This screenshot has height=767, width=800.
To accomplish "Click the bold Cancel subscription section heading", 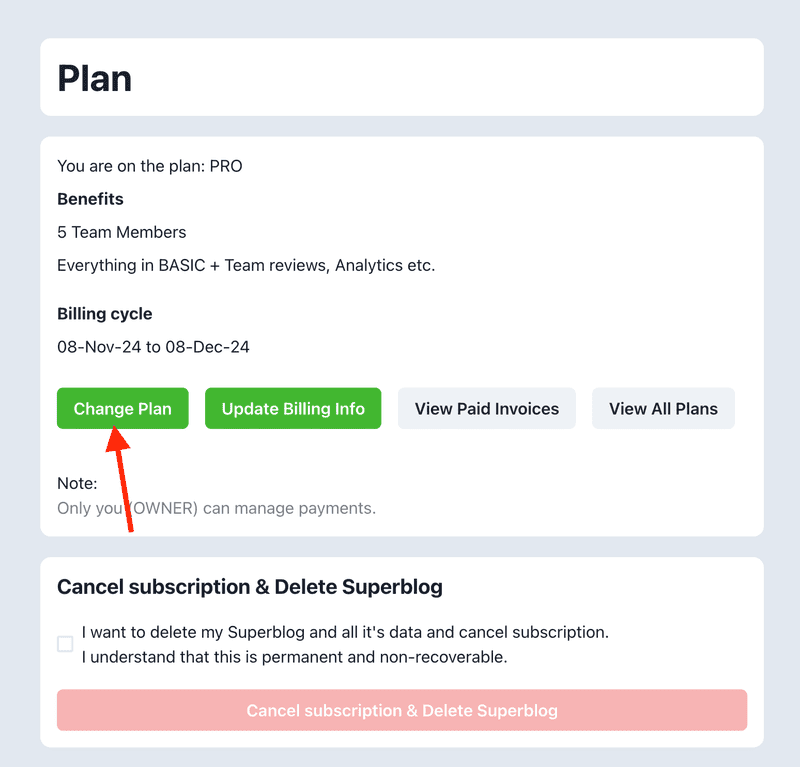I will pos(250,587).
